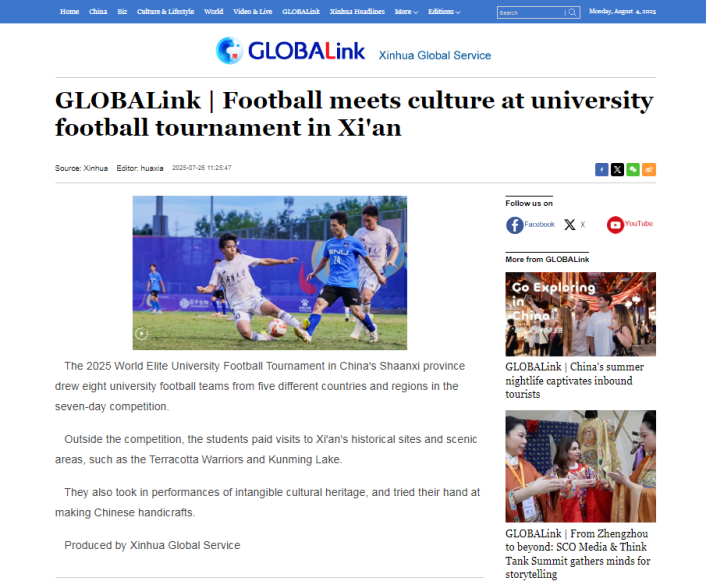This screenshot has width=706, height=581.
Task: Open the Culture & Lifestyle menu item
Action: pyautogui.click(x=165, y=12)
